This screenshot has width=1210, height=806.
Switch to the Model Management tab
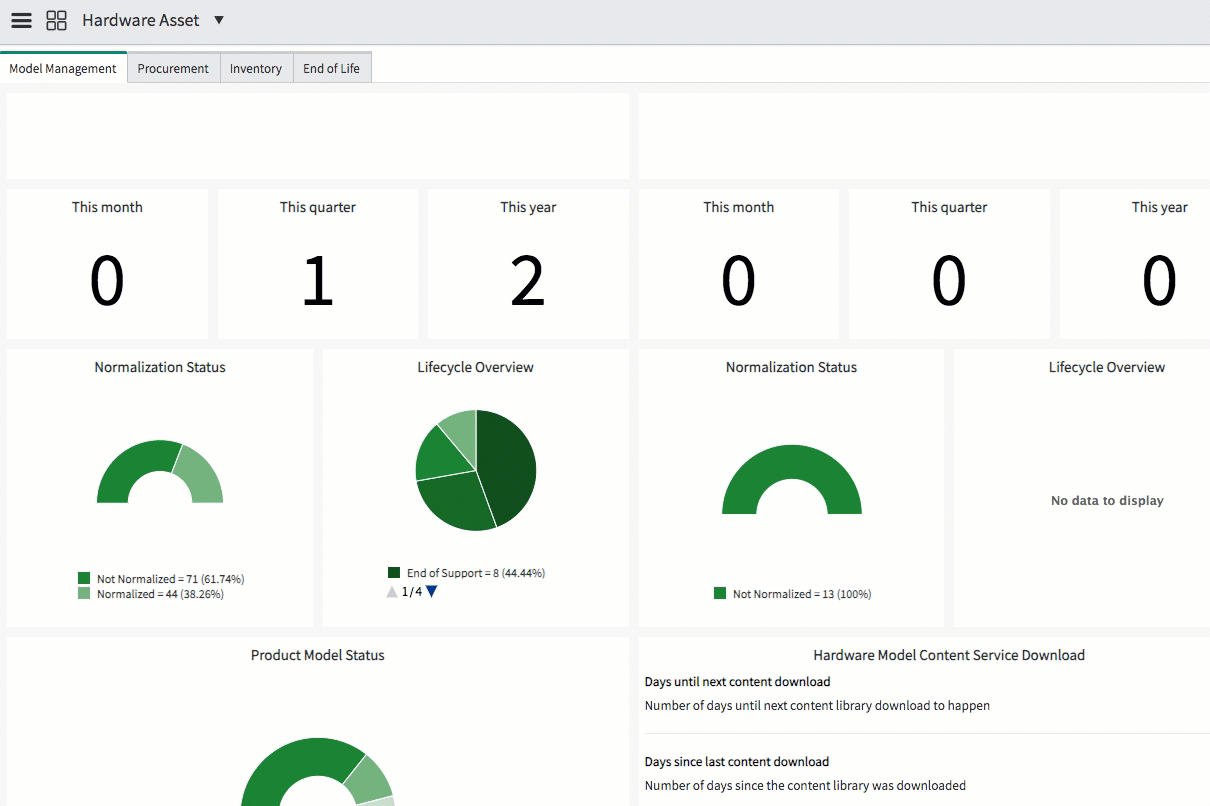pyautogui.click(x=63, y=68)
